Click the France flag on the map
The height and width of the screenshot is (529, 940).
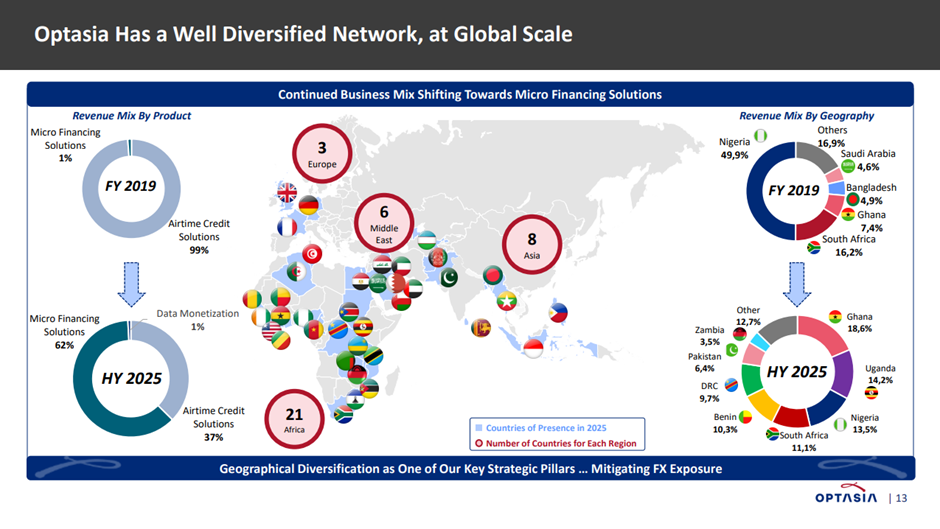click(x=288, y=226)
